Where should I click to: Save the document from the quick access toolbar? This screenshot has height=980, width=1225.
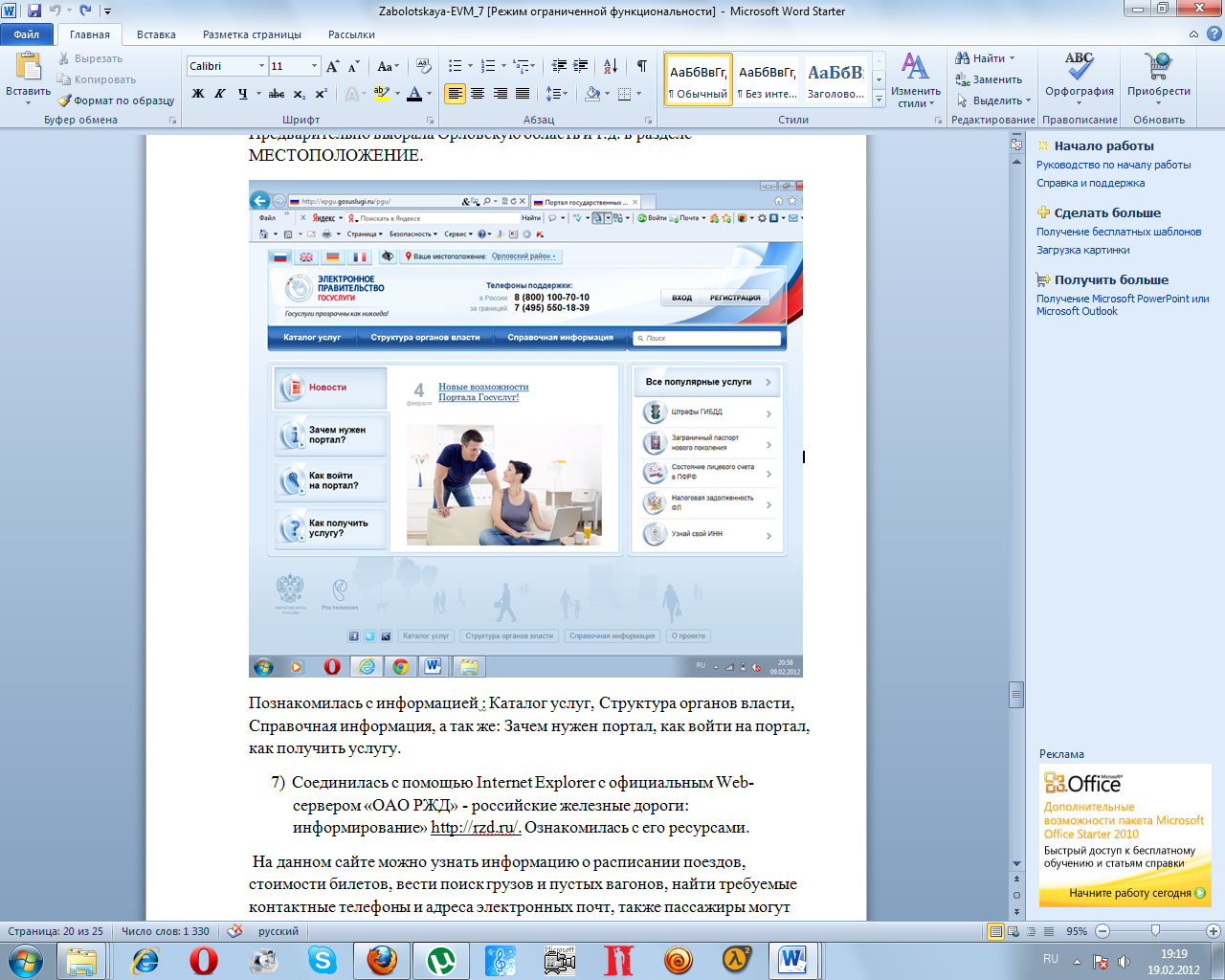click(x=34, y=11)
